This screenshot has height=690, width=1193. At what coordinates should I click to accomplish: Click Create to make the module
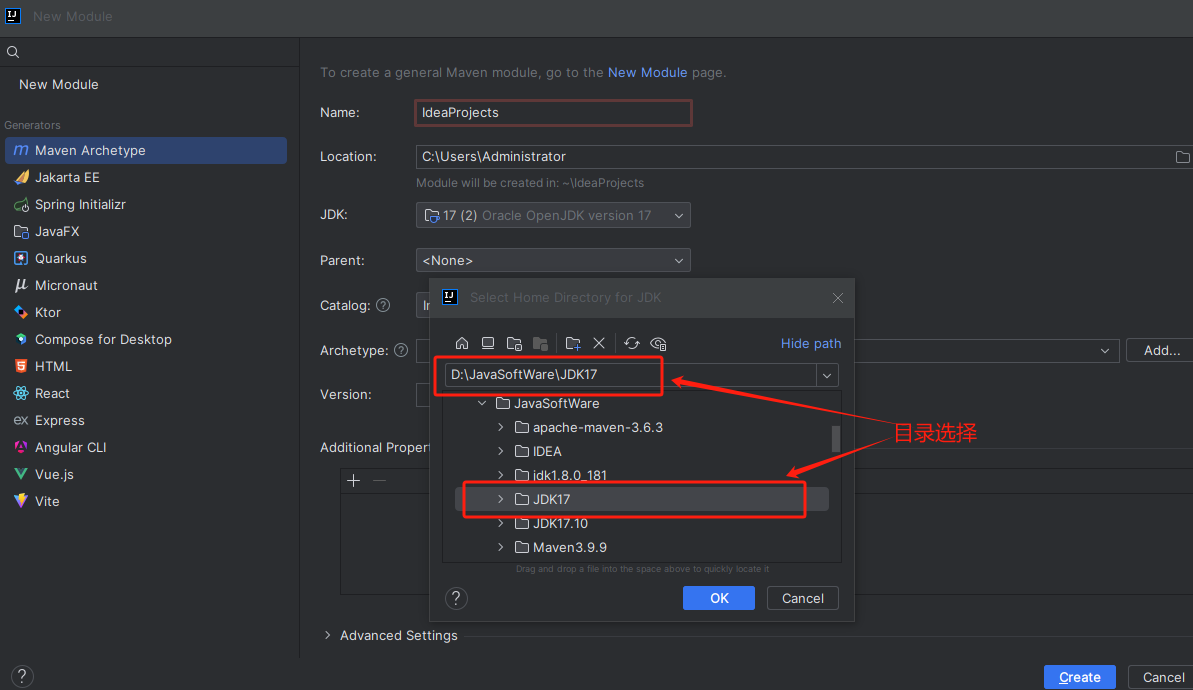(1080, 677)
